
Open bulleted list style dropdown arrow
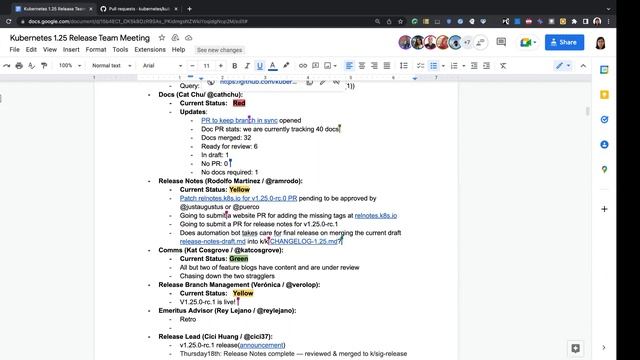tap(443, 66)
